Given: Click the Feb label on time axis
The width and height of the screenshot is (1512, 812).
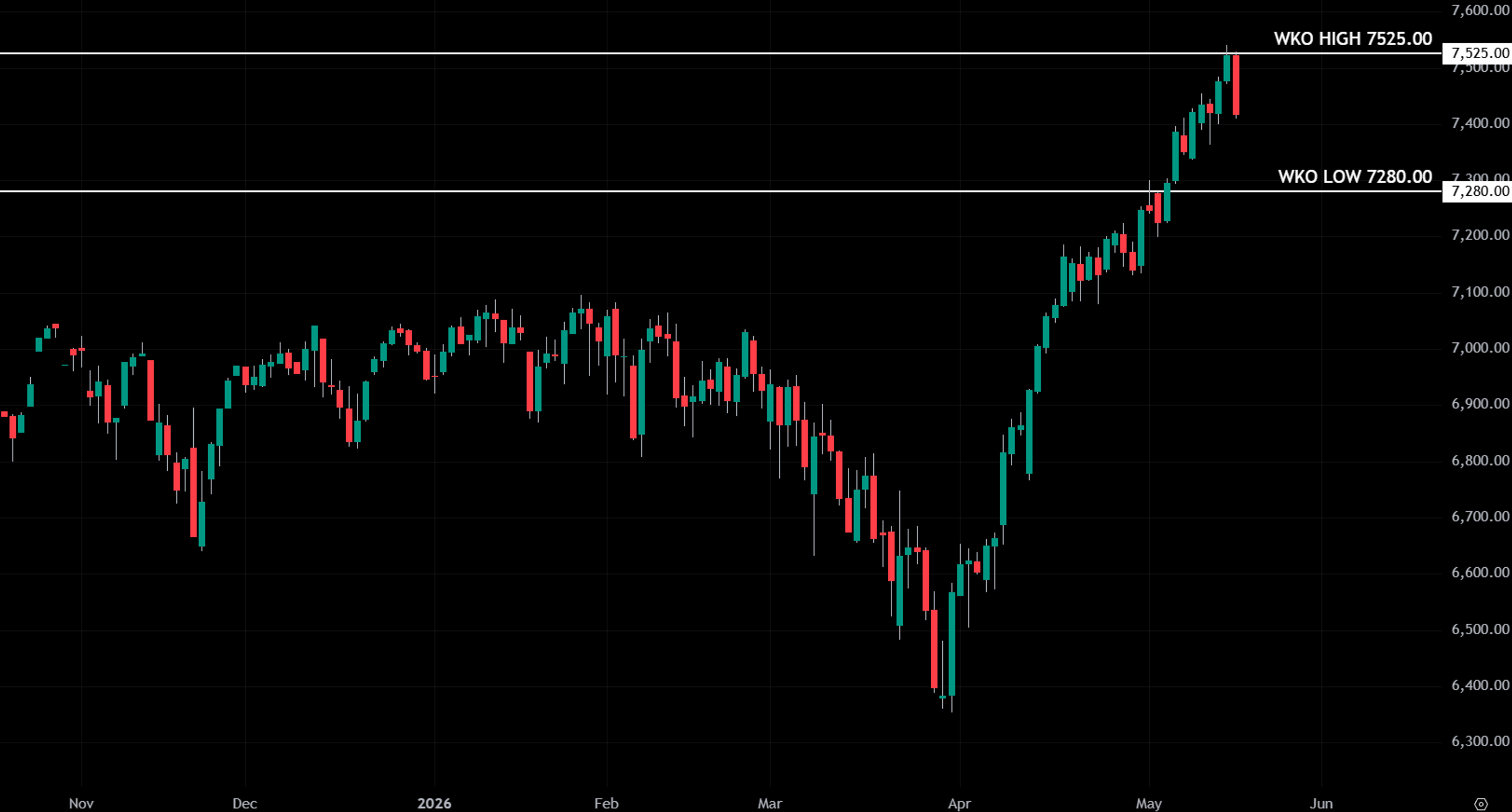Looking at the screenshot, I should click(x=606, y=803).
